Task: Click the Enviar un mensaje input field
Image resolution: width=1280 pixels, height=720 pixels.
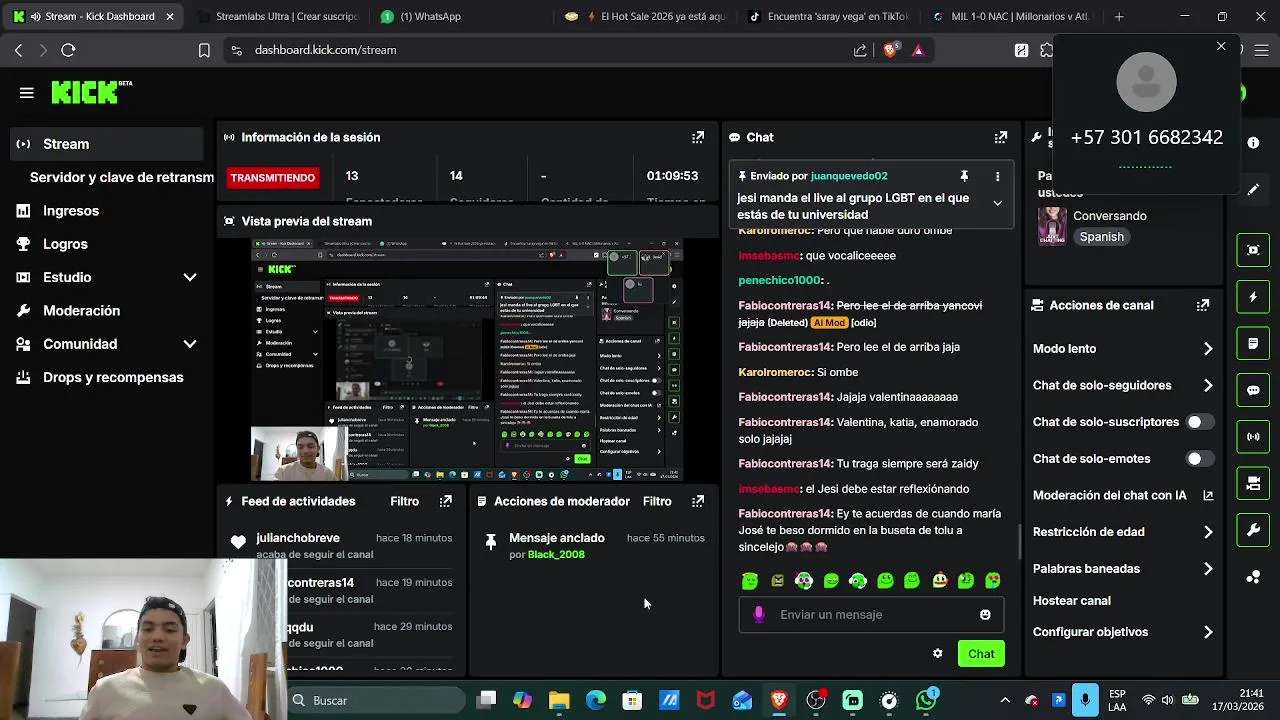Action: coord(871,614)
